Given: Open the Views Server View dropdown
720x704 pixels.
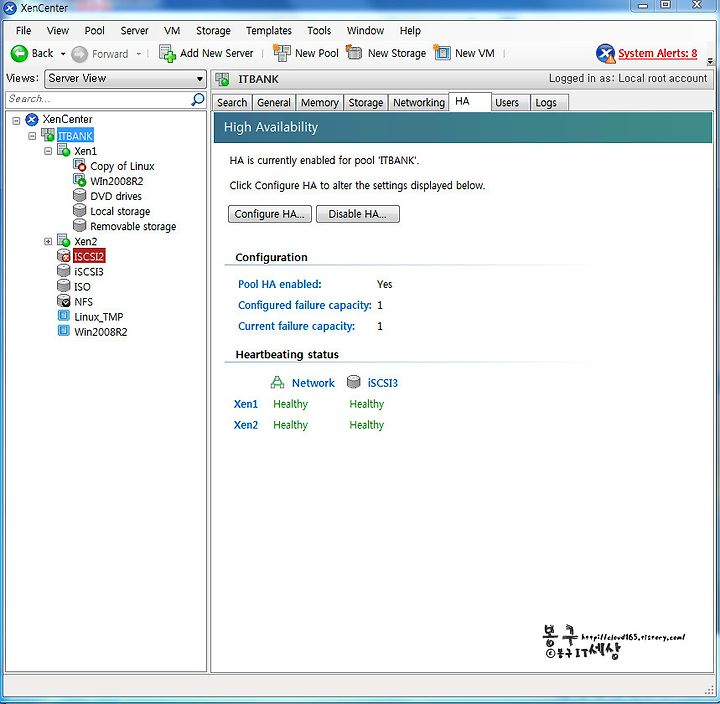Looking at the screenshot, I should click(125, 79).
